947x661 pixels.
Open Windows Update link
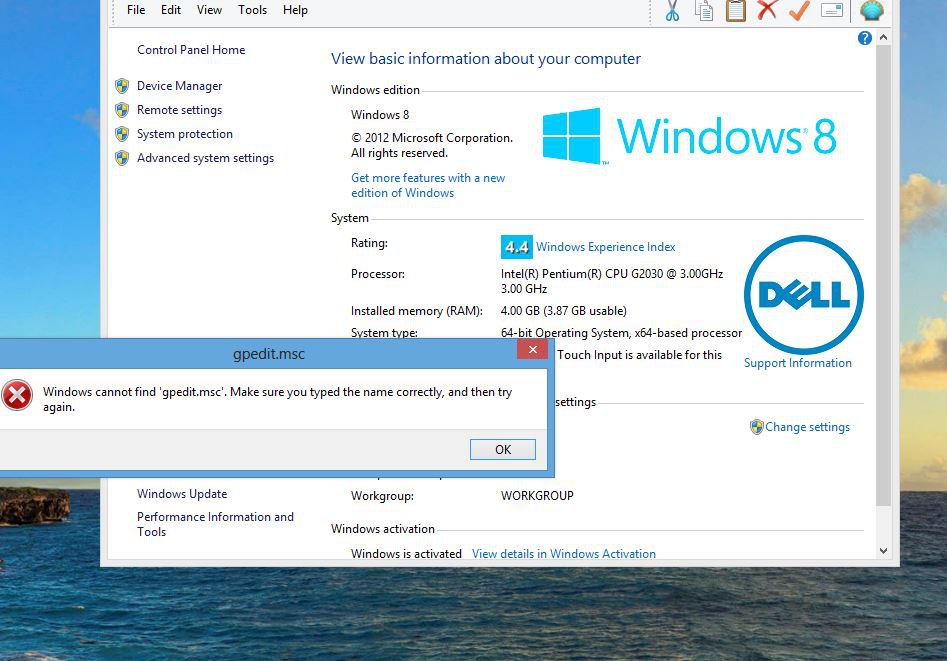click(x=182, y=494)
